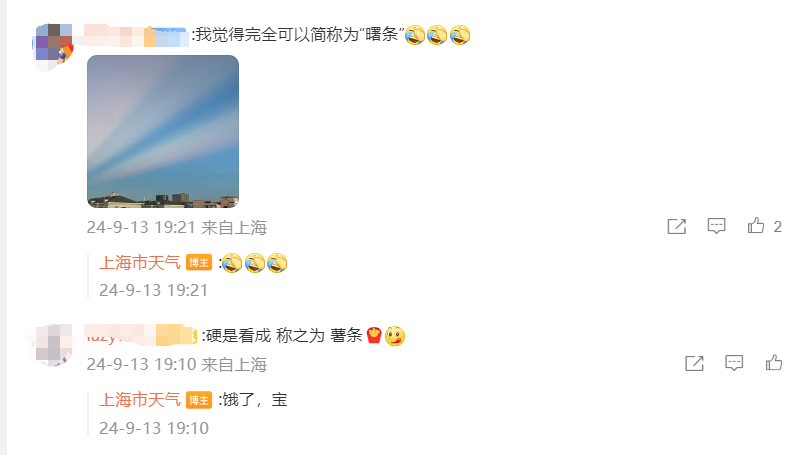The height and width of the screenshot is (455, 806).
Task: Click the "饿了，宝" reply text
Action: coord(254,399)
